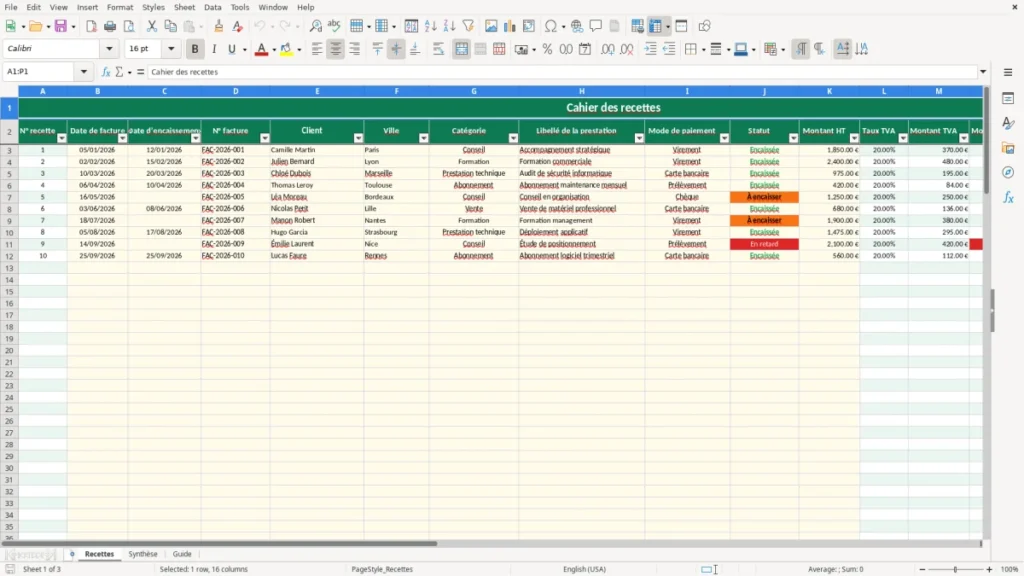Click Sort Ascending icon

(430, 26)
